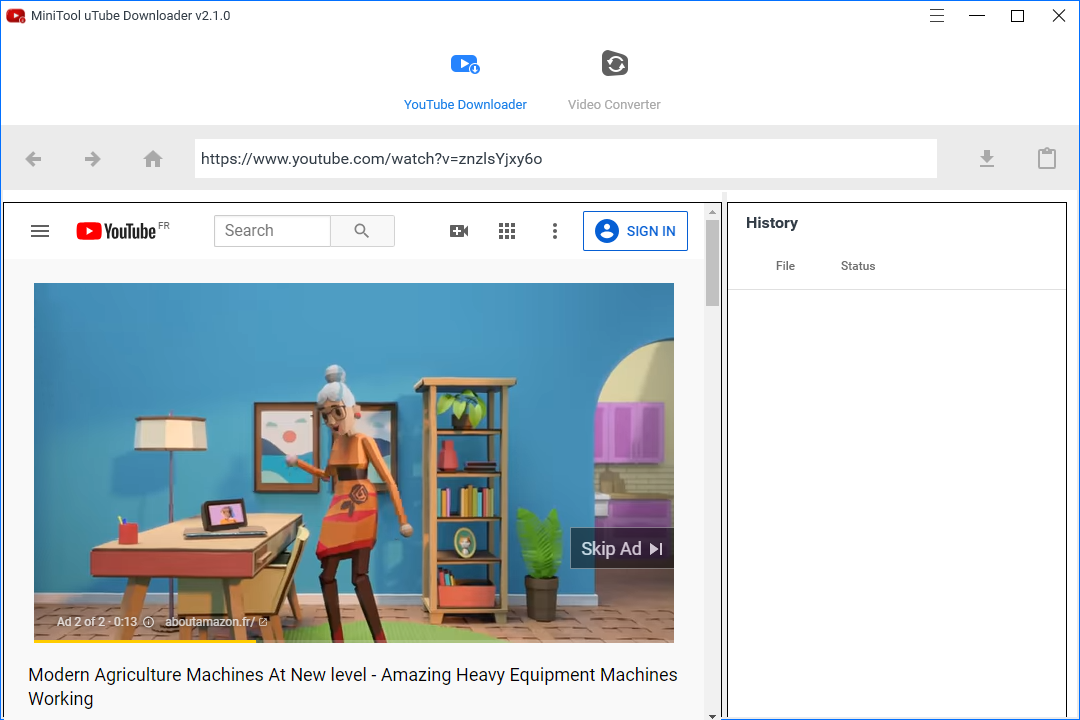Minimize the MiniTool uTube Downloader window
This screenshot has height=720, width=1080.
[977, 16]
